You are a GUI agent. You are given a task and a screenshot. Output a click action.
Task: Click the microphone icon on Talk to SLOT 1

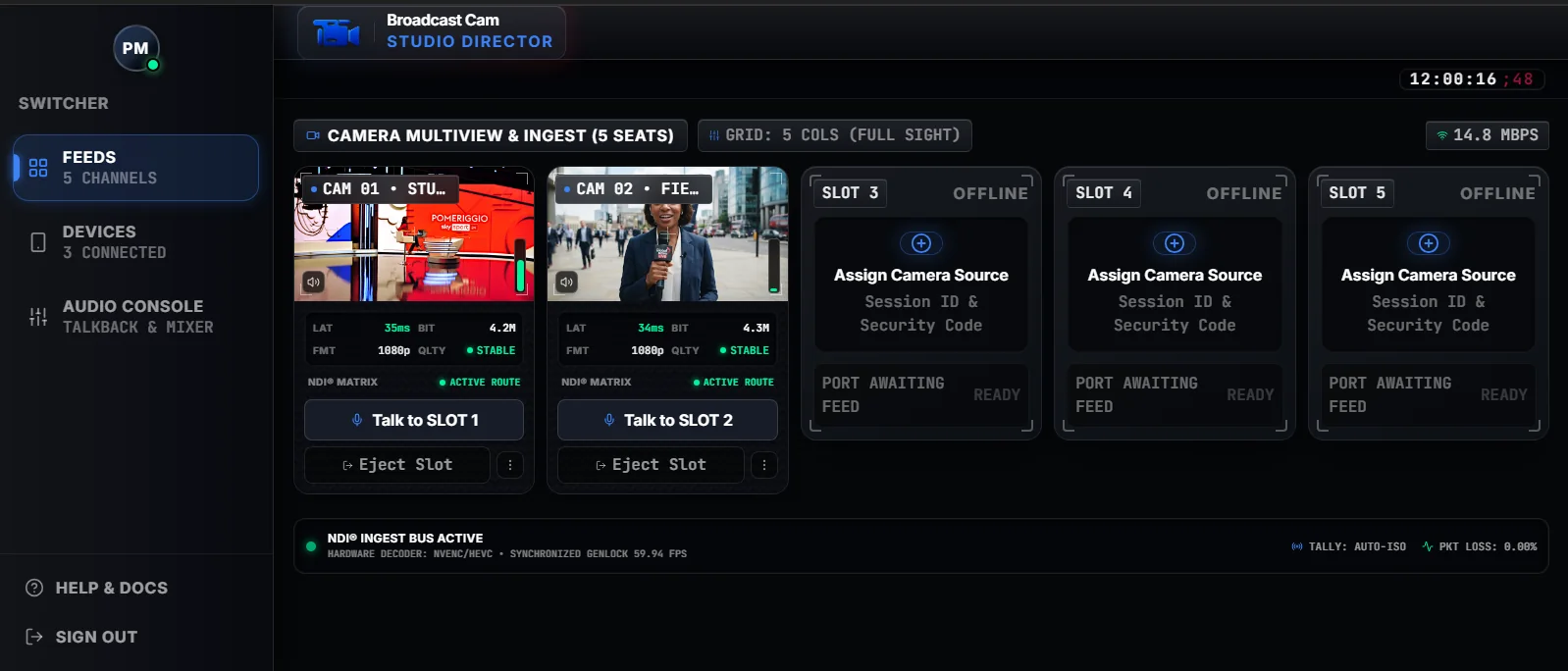pyautogui.click(x=357, y=420)
